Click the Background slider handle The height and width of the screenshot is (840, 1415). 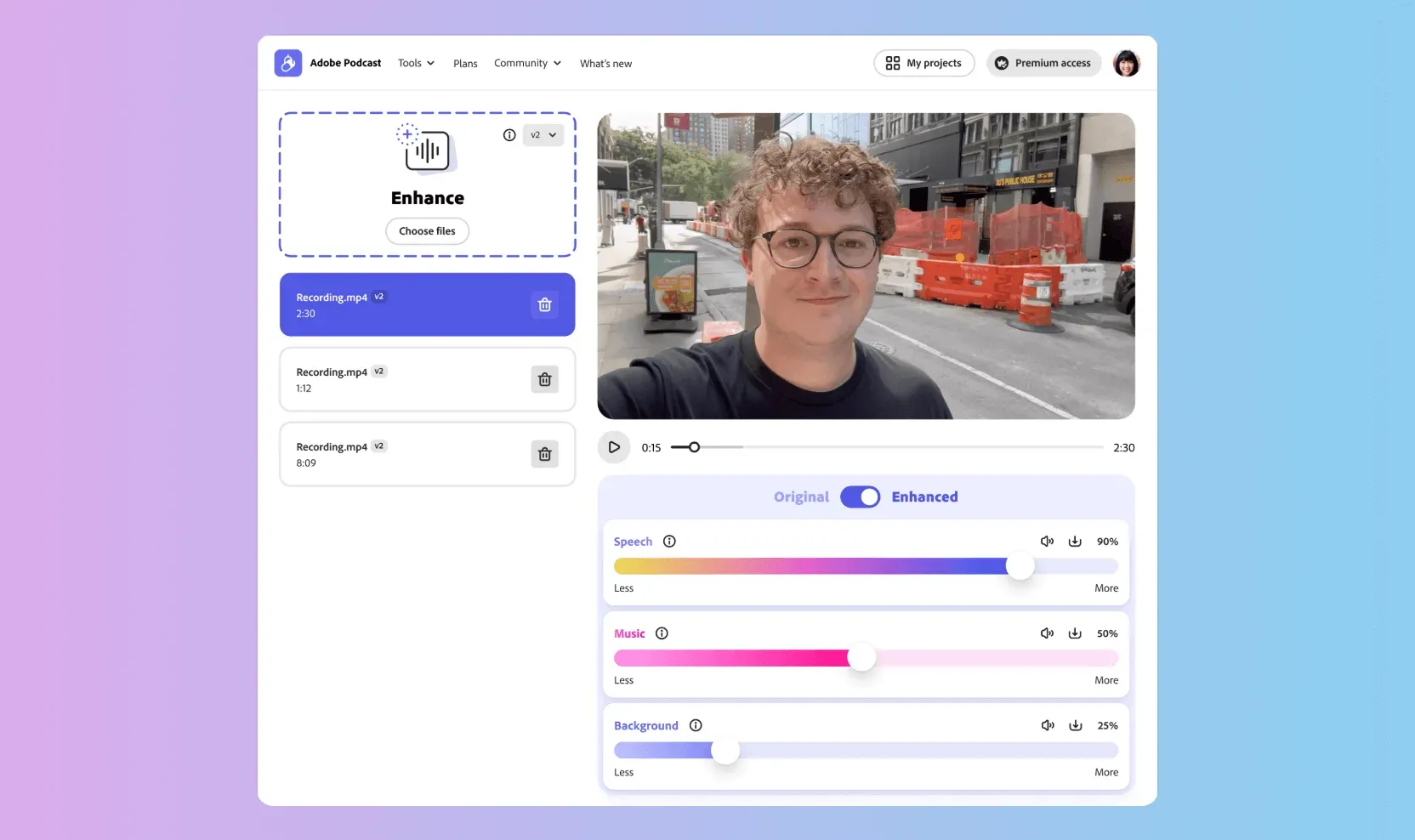725,750
